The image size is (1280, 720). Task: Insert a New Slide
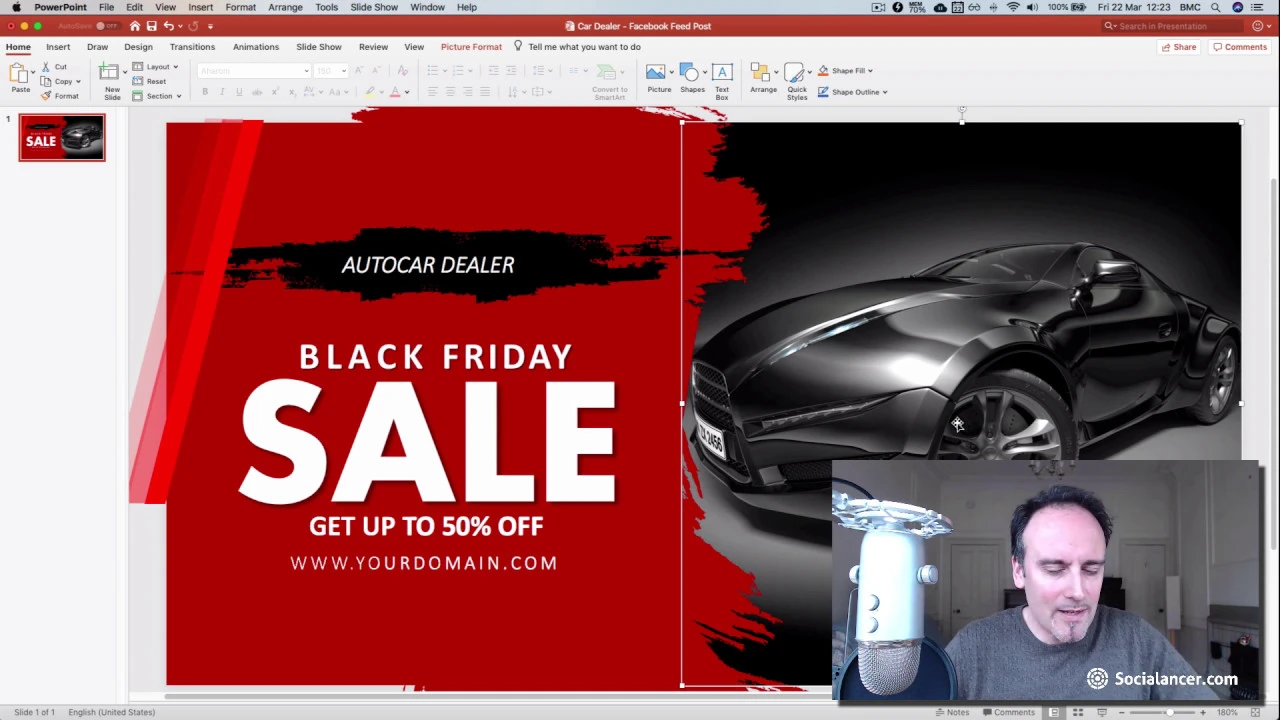(x=111, y=80)
